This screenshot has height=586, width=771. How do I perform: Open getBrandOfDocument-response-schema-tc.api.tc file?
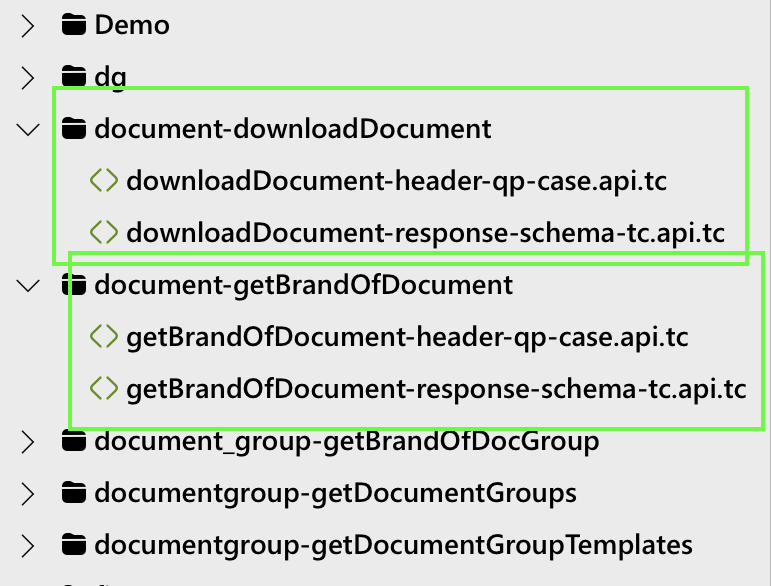[x=436, y=389]
